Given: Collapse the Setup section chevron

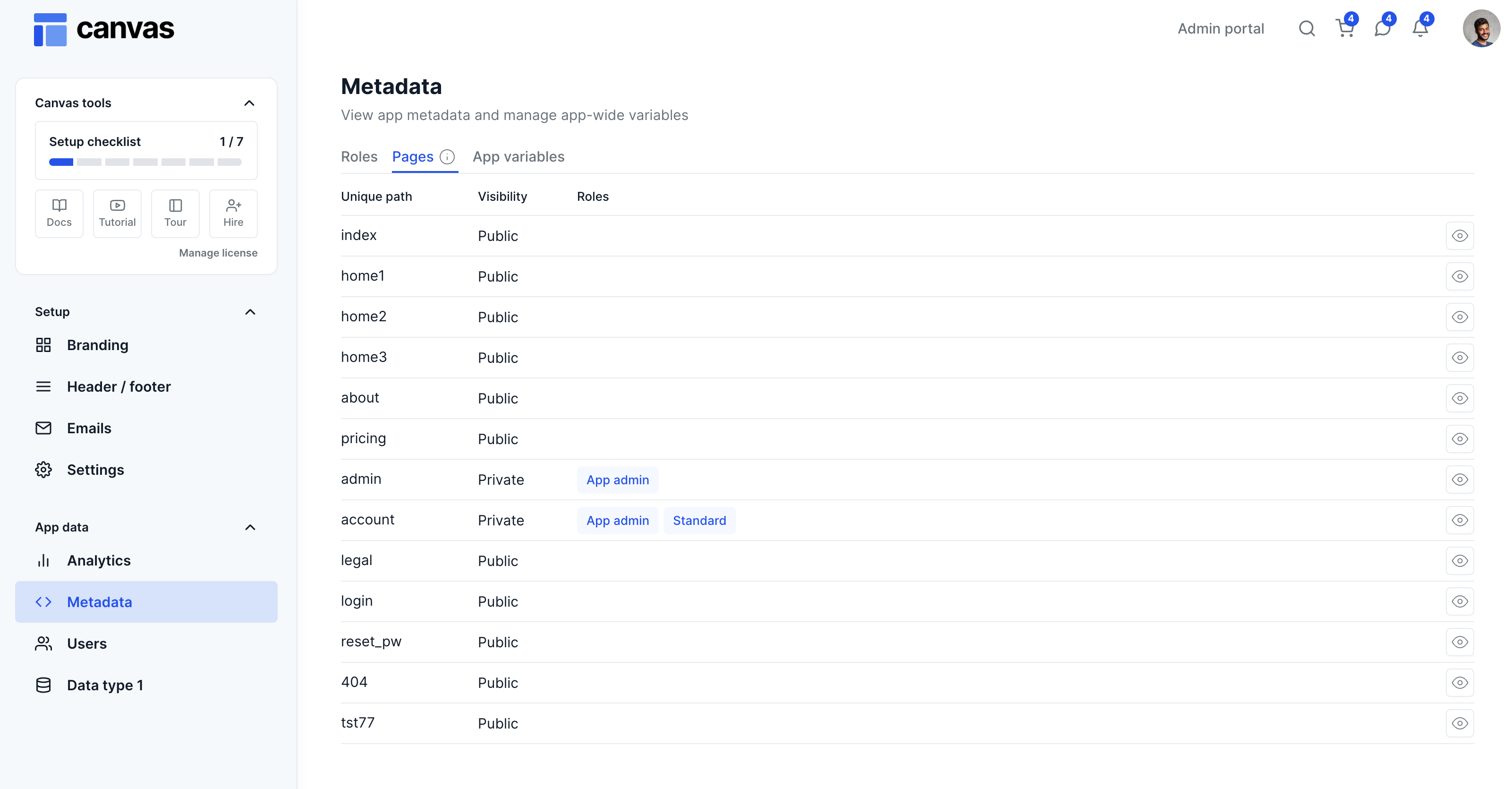Looking at the screenshot, I should (x=250, y=312).
